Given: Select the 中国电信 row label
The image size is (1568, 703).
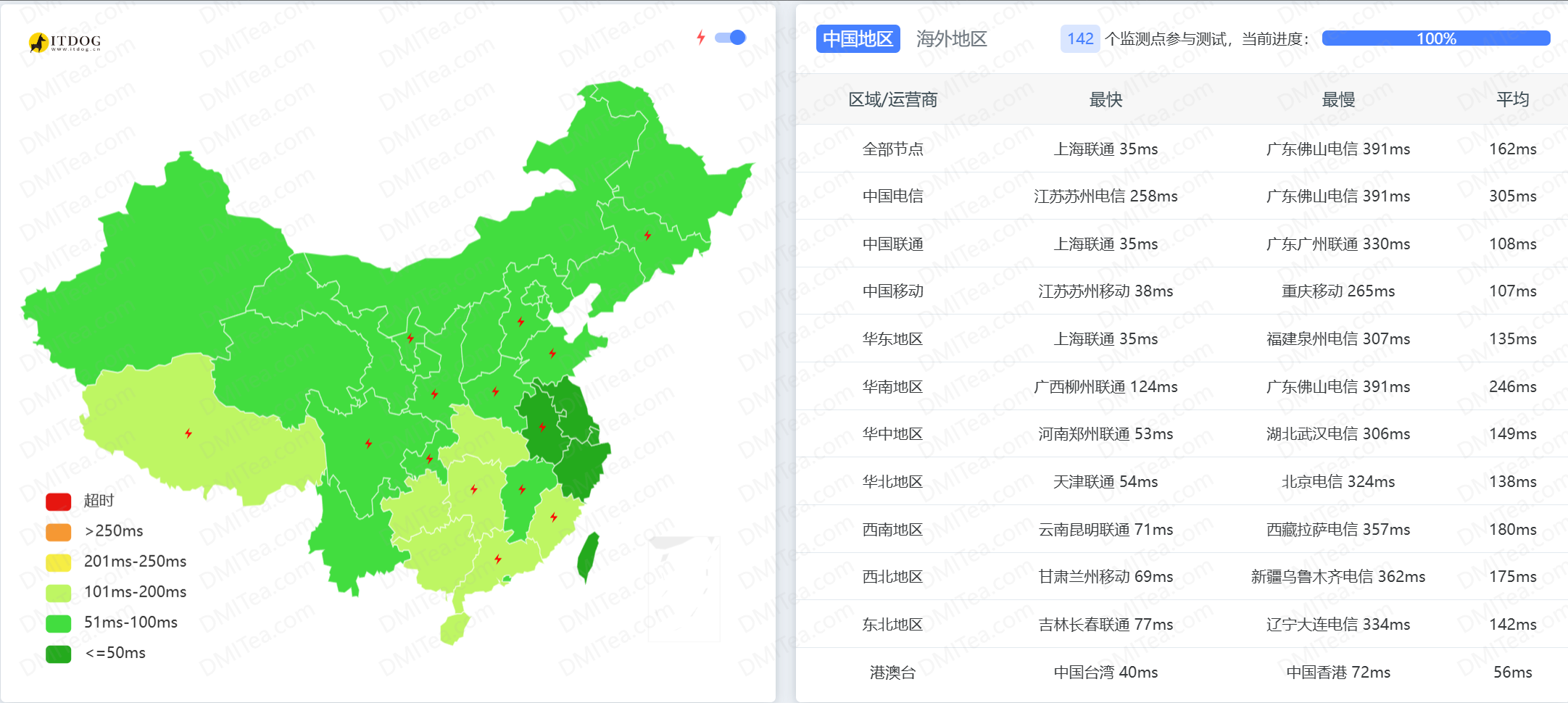Looking at the screenshot, I should click(x=892, y=196).
